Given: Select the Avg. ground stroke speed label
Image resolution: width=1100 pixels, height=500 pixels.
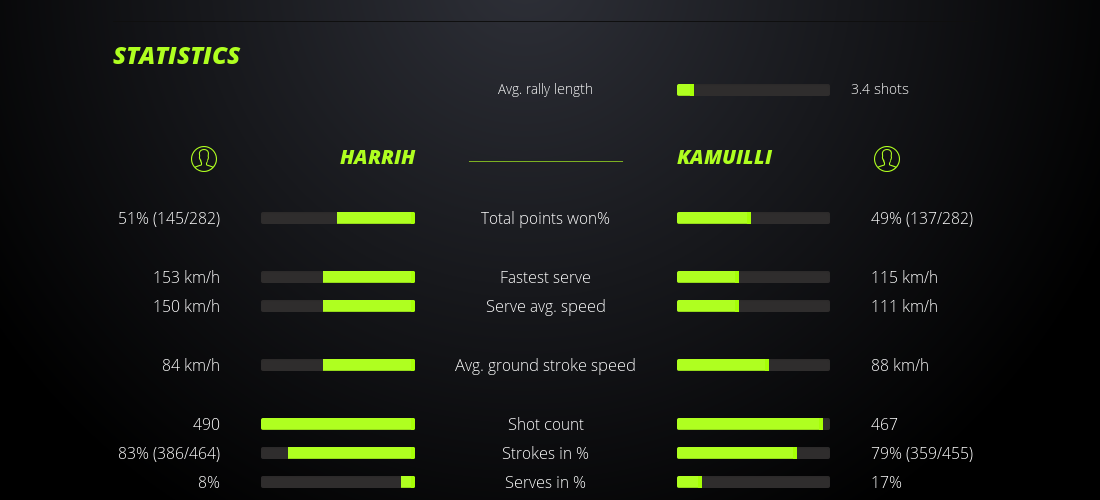Looking at the screenshot, I should pos(545,365).
